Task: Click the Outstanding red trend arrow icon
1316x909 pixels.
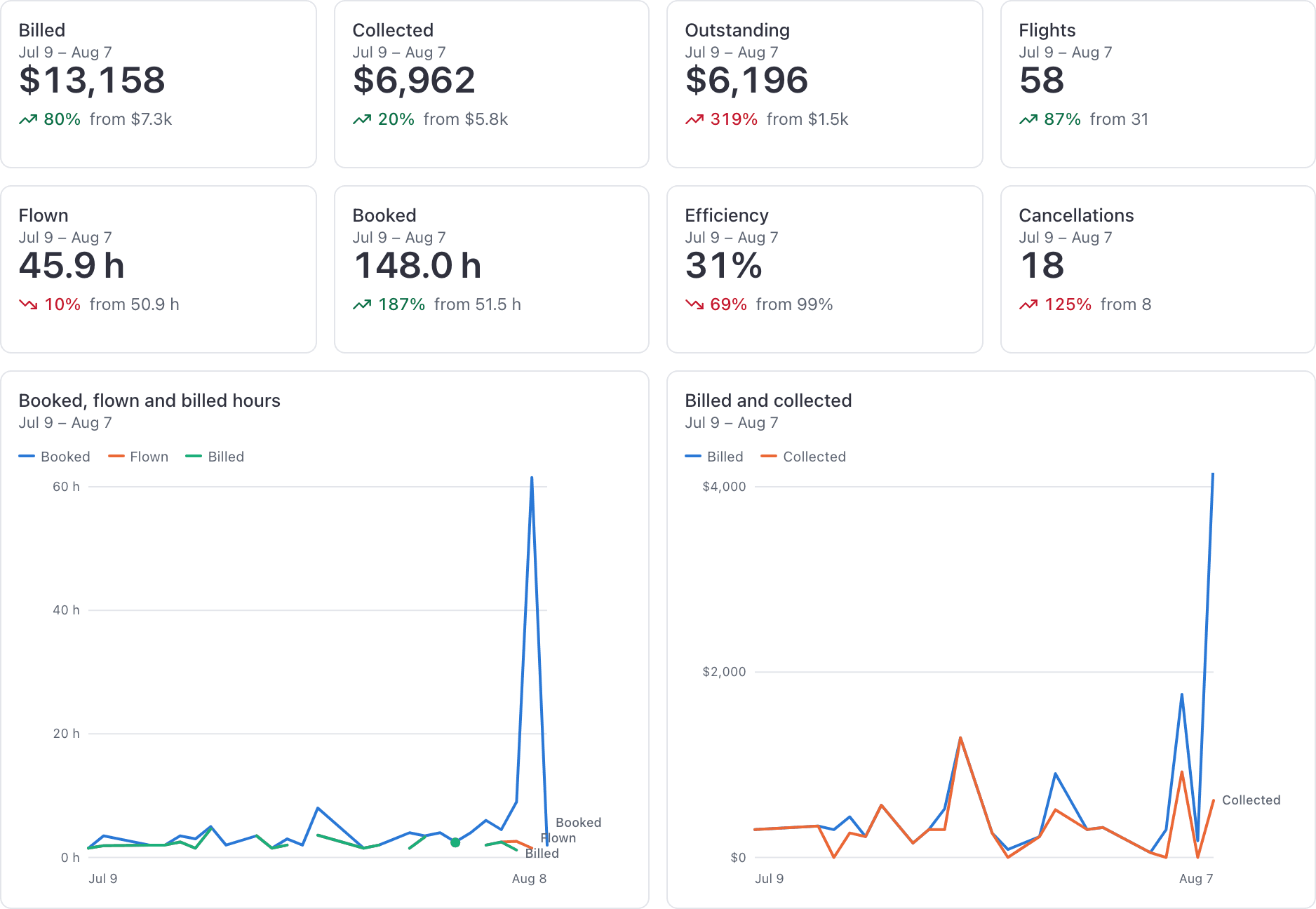Action: click(694, 119)
